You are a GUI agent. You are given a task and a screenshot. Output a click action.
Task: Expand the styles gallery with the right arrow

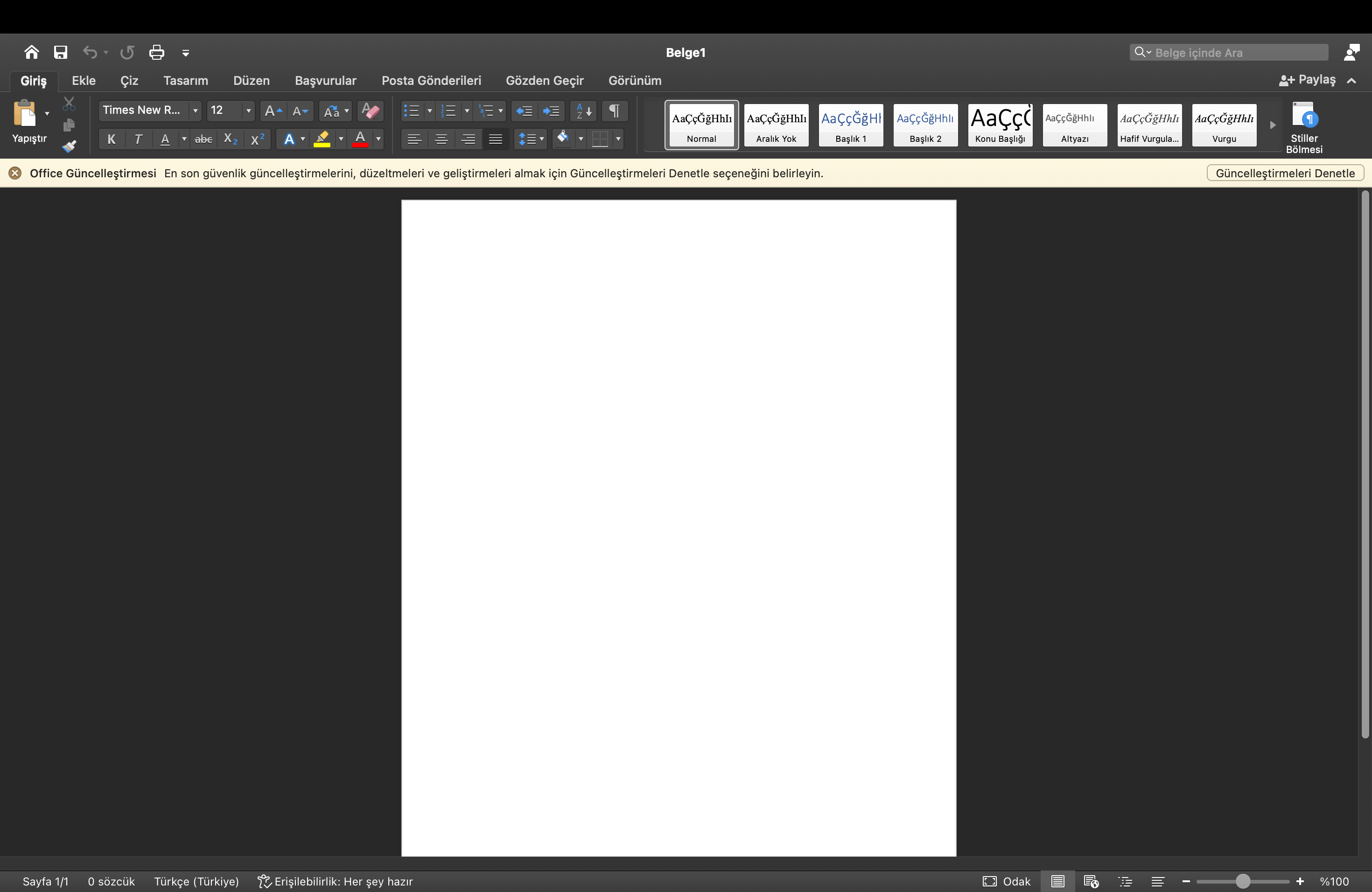click(x=1272, y=125)
